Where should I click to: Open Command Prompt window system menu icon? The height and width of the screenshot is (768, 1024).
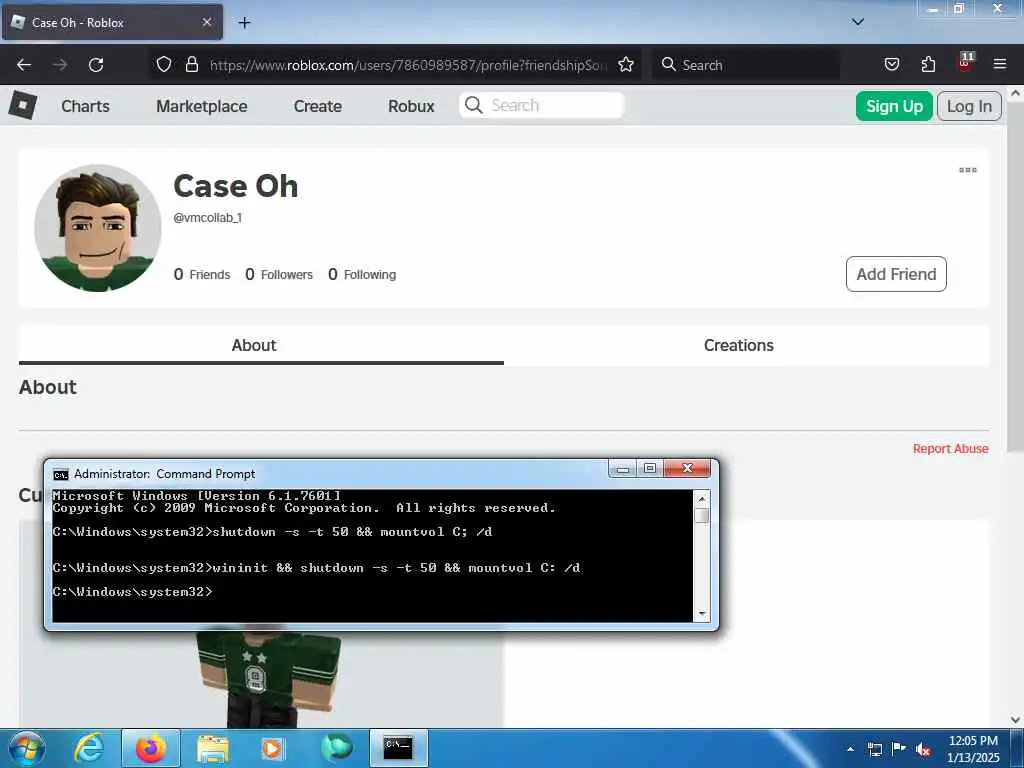tap(61, 474)
